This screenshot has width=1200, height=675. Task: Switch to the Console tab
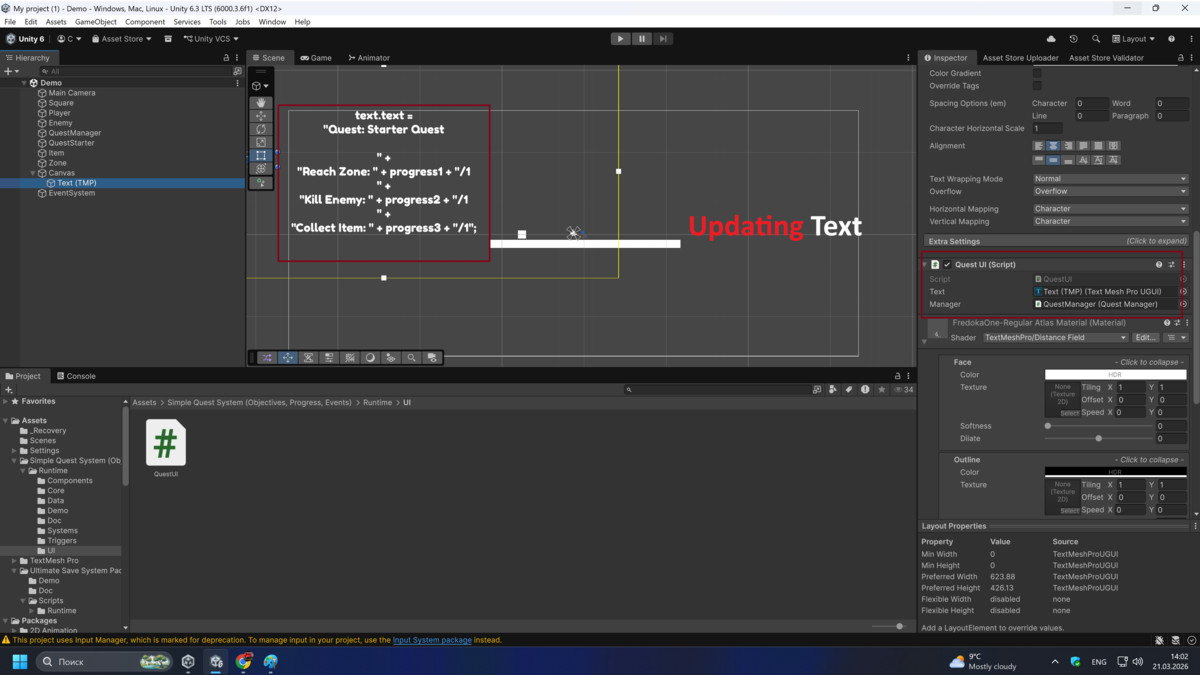[x=76, y=376]
